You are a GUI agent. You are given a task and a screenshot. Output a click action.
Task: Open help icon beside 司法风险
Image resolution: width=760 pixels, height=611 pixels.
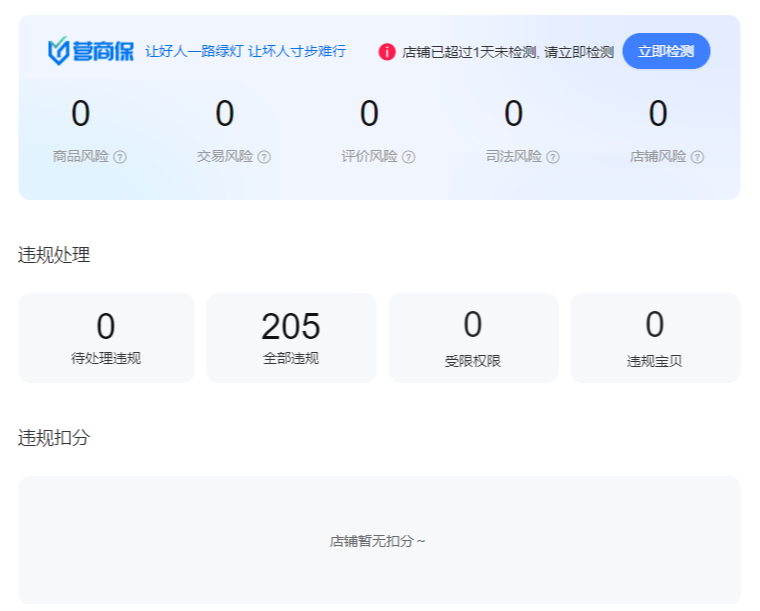[x=553, y=157]
